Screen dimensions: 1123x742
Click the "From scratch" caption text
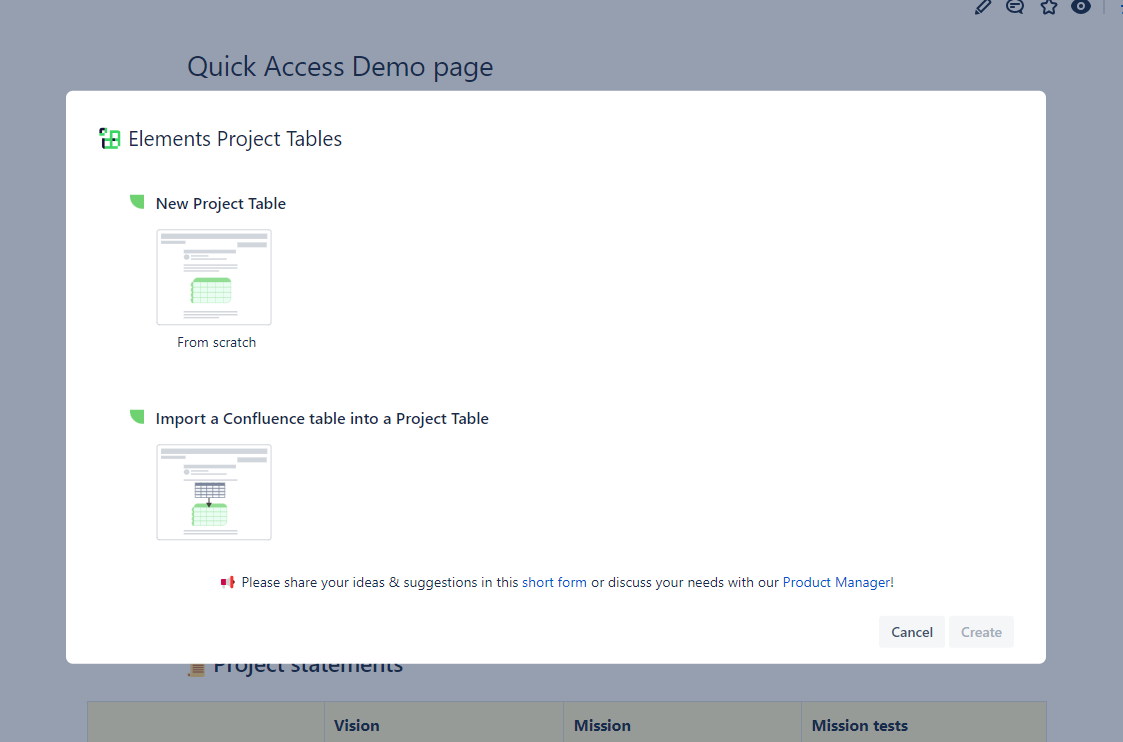coord(216,342)
